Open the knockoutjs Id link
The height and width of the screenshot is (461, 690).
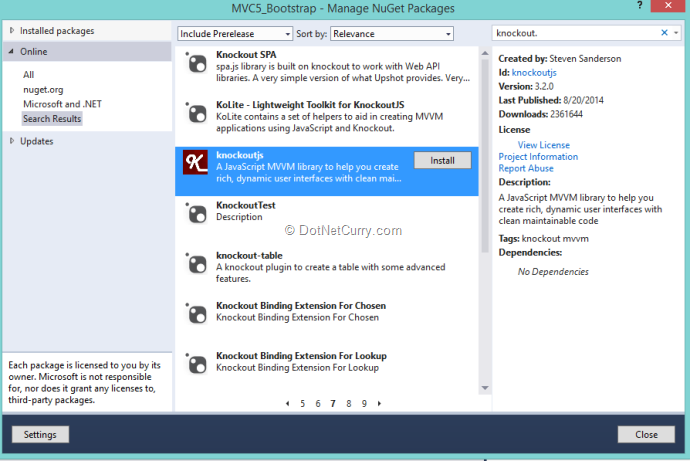[x=534, y=73]
